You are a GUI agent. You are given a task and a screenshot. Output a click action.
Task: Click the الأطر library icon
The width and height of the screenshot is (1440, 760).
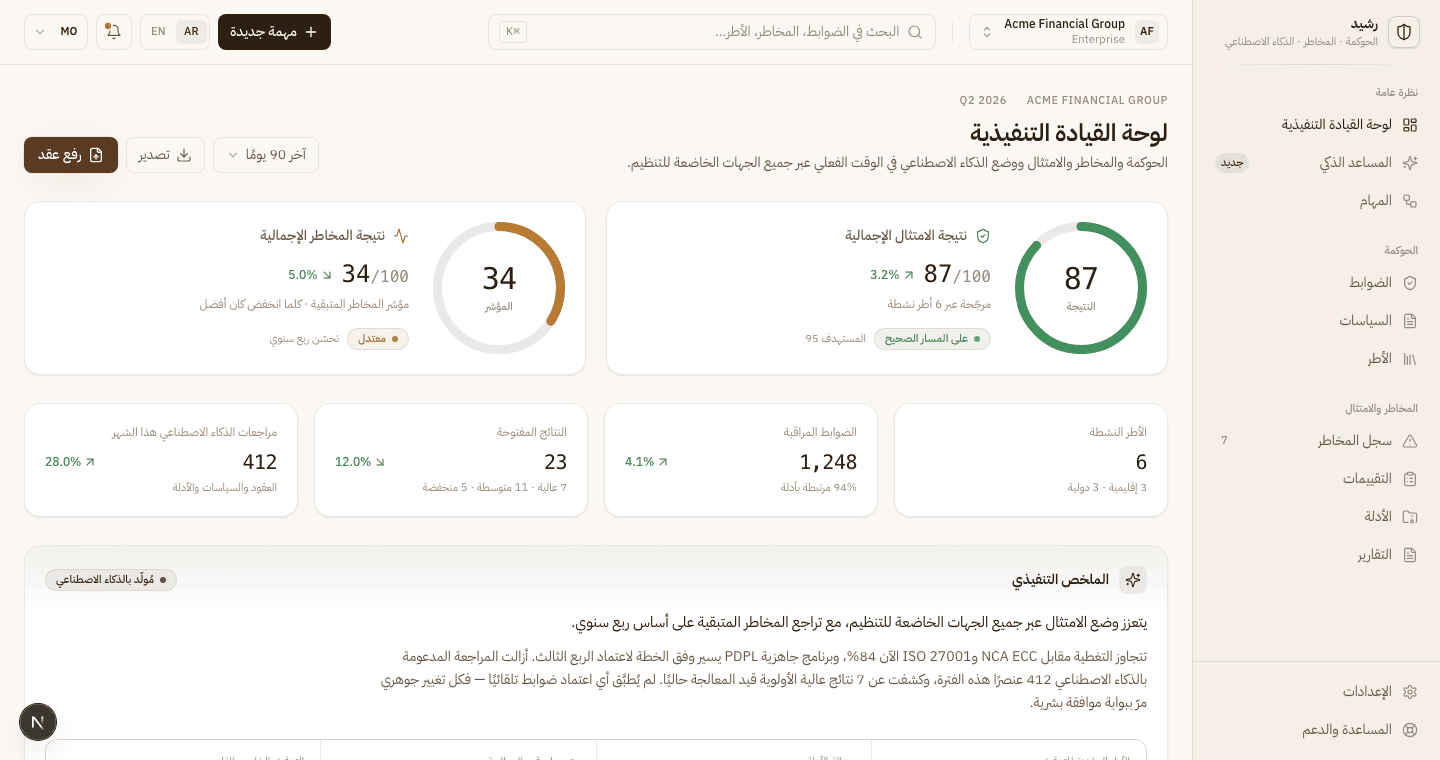pyautogui.click(x=1410, y=359)
